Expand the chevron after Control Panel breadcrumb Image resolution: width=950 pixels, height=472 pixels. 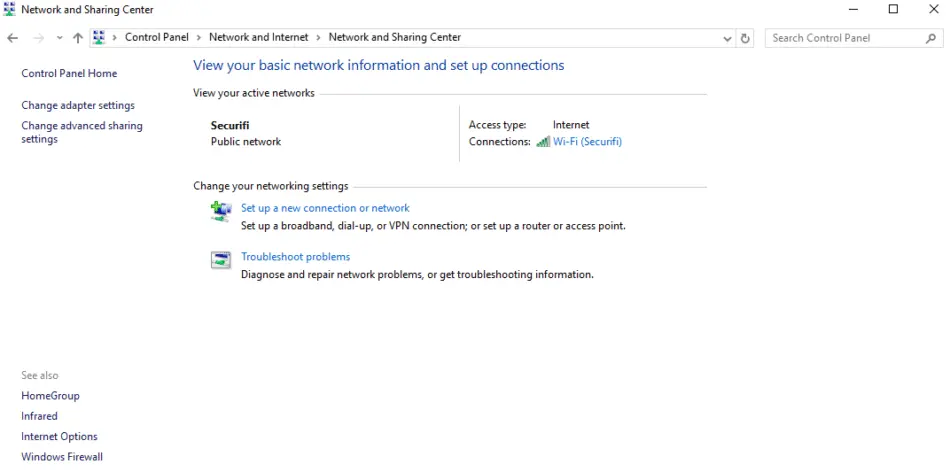click(199, 38)
